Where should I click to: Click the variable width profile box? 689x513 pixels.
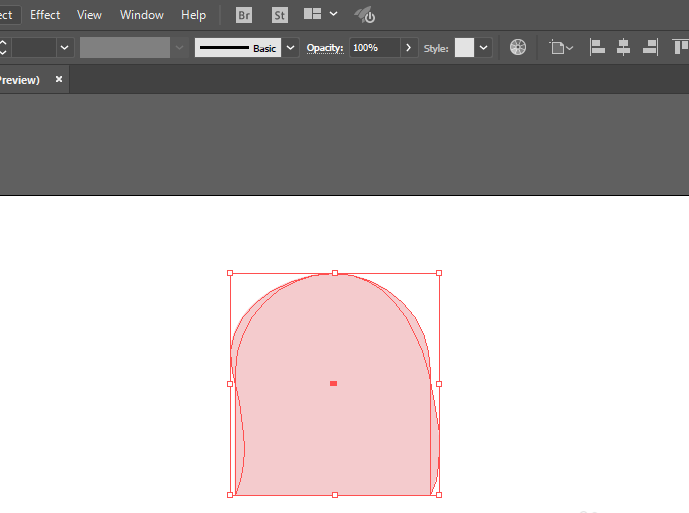click(x=125, y=47)
